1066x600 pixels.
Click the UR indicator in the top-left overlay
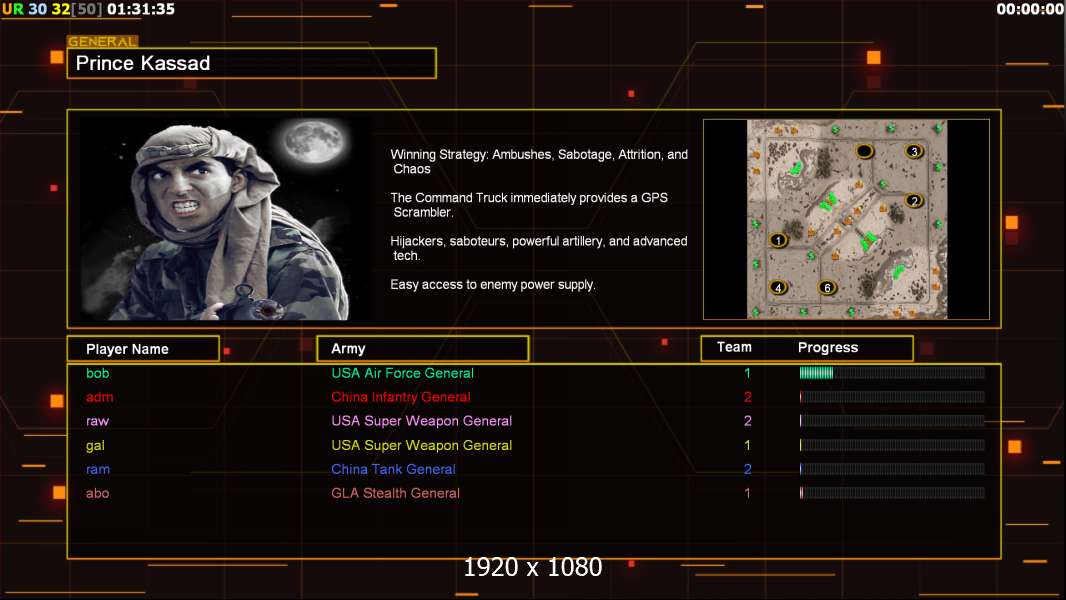pos(13,10)
